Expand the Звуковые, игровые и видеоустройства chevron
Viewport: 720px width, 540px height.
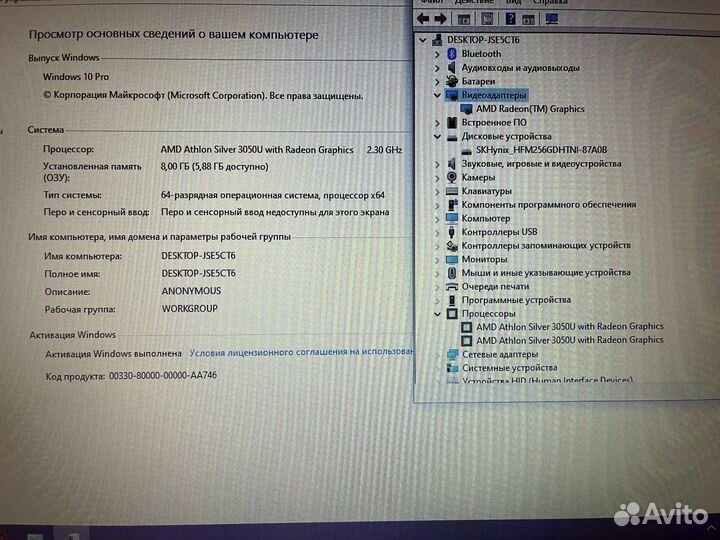point(437,164)
